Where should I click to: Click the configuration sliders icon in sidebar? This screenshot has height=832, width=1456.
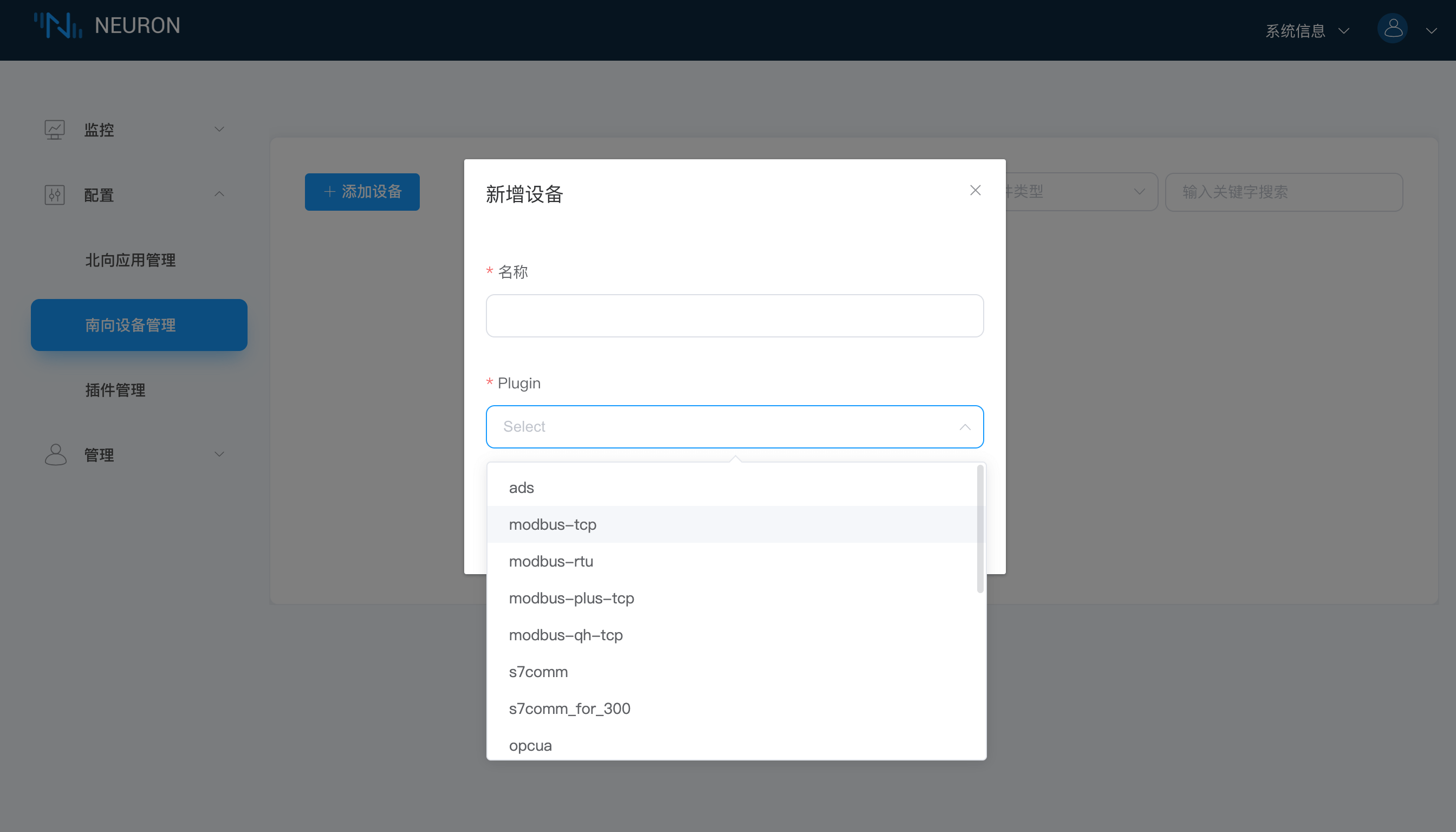pos(55,195)
